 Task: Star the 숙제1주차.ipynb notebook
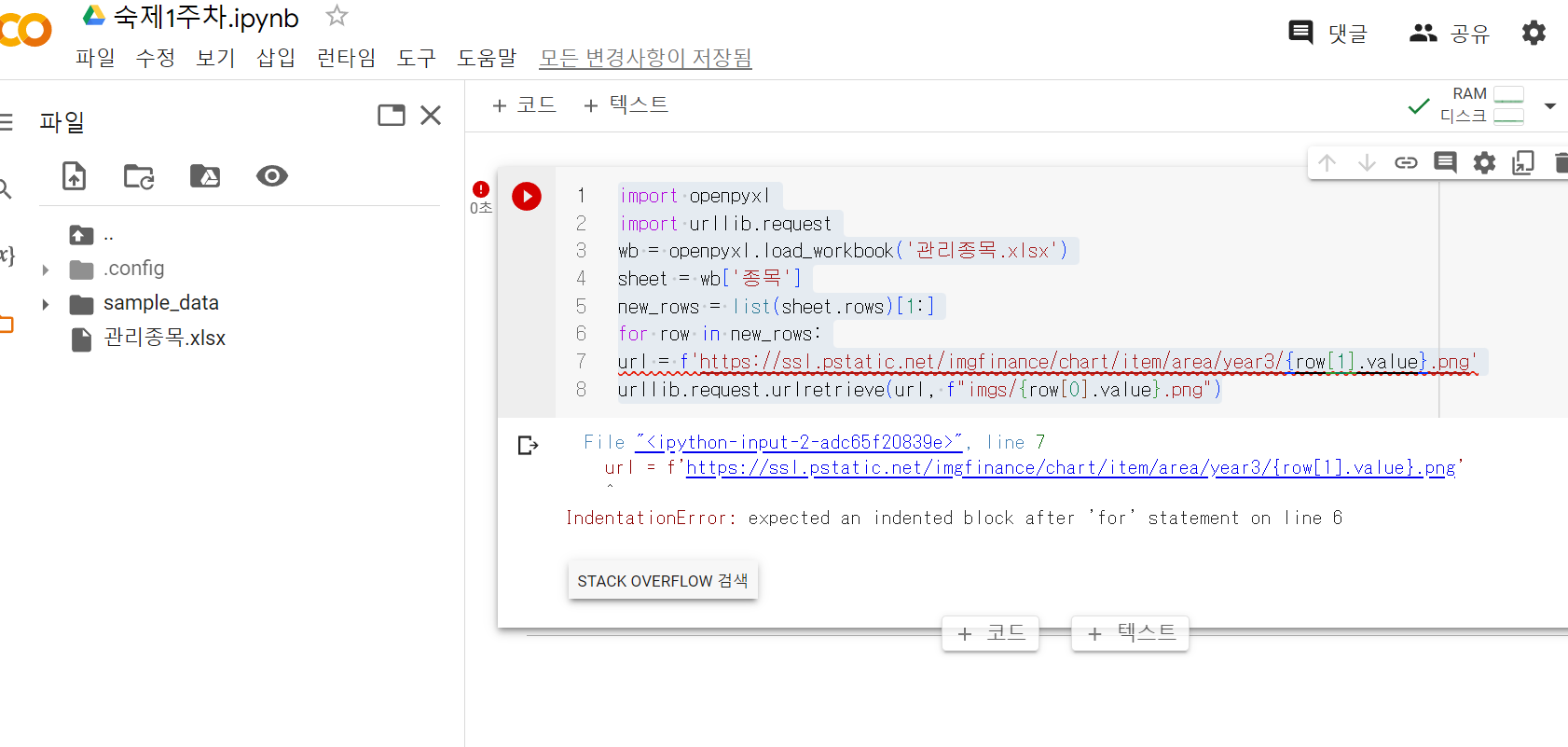point(337,15)
